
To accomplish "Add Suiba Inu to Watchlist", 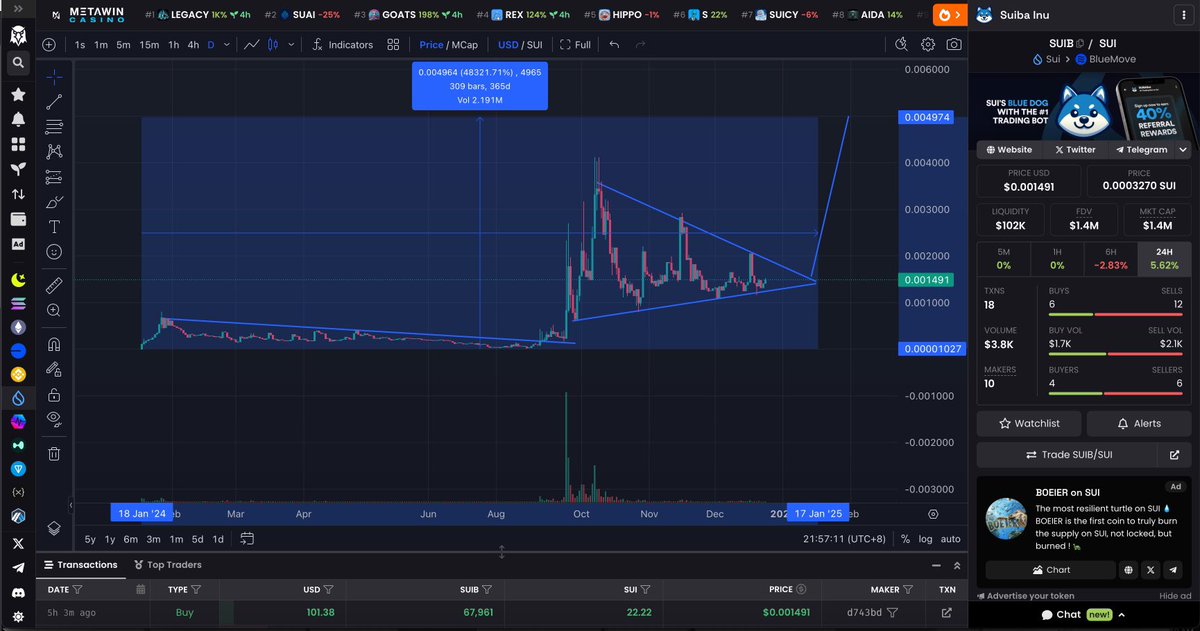I will (1029, 423).
